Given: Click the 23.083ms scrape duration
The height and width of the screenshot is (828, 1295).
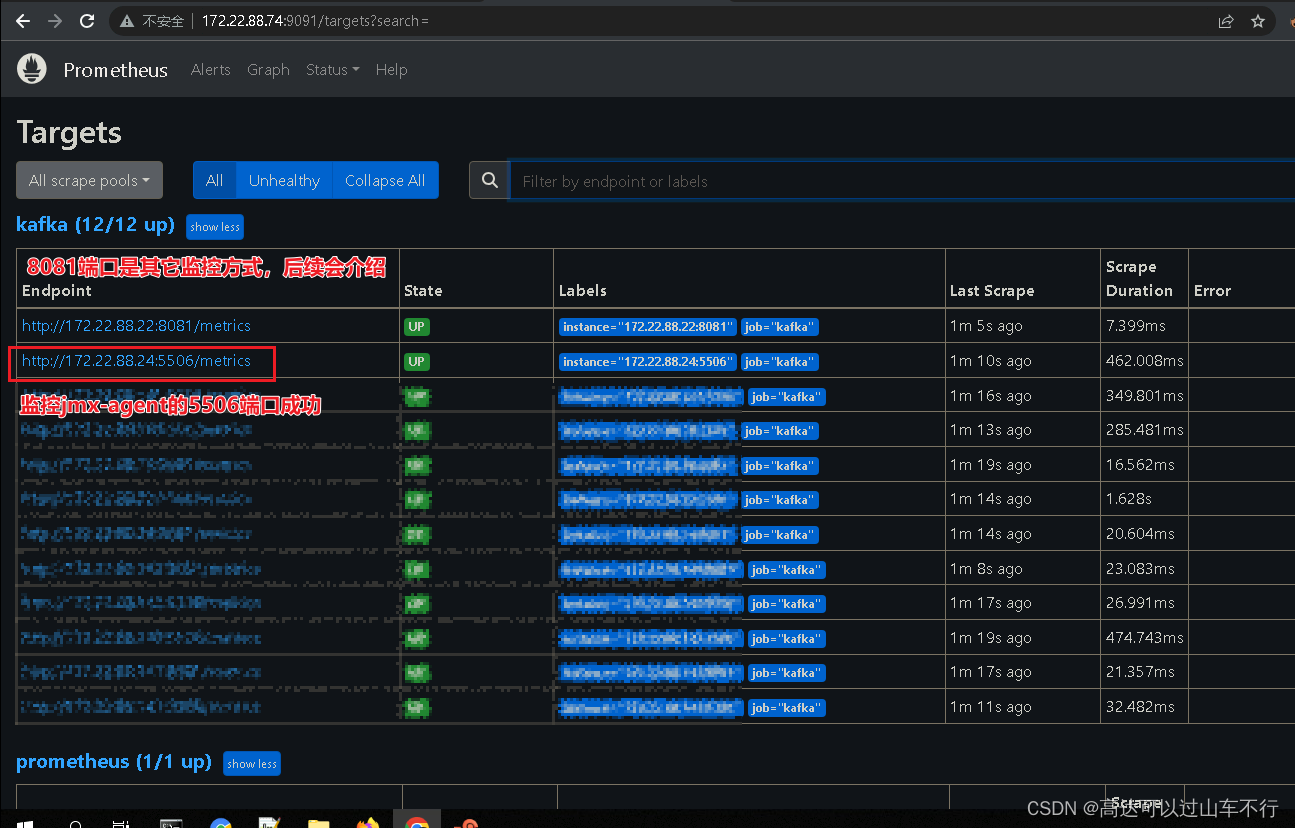Looking at the screenshot, I should [x=1140, y=569].
